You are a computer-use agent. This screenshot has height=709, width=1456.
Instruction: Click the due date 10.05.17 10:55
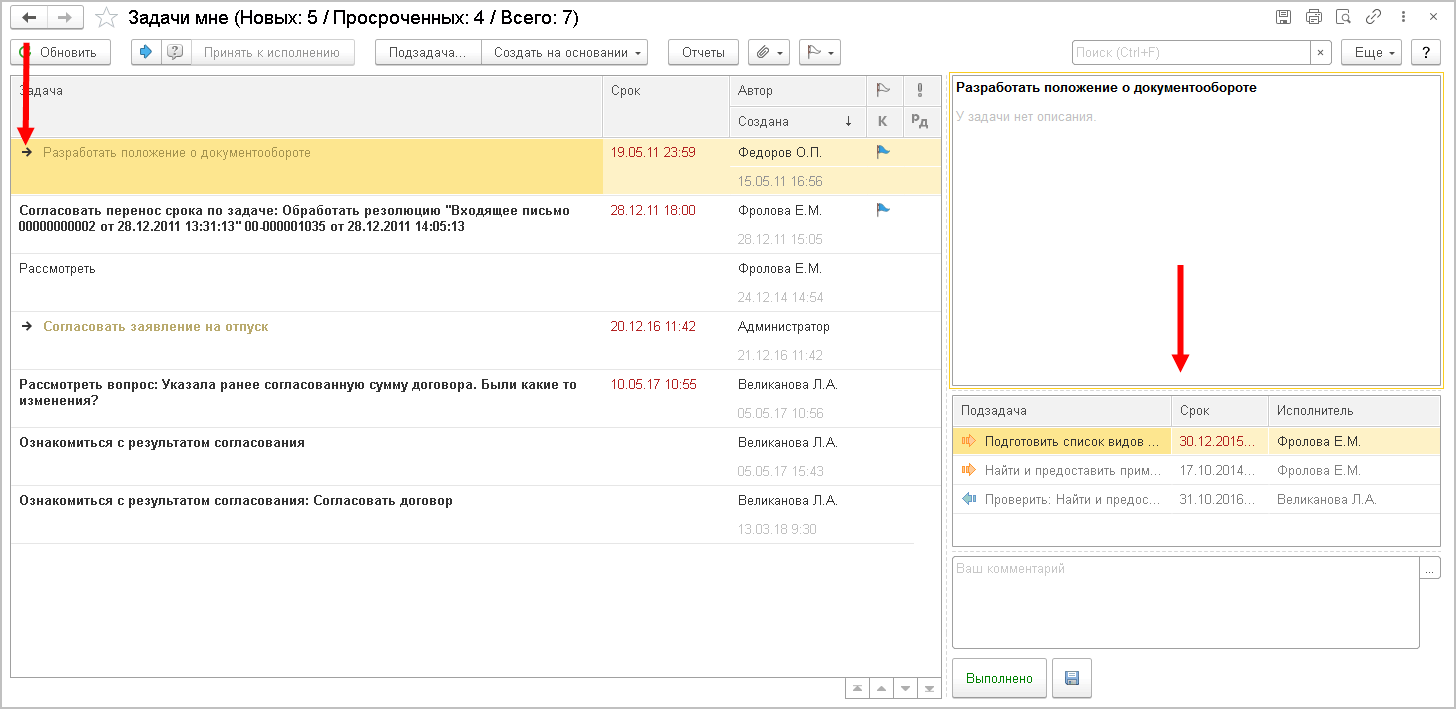[653, 385]
